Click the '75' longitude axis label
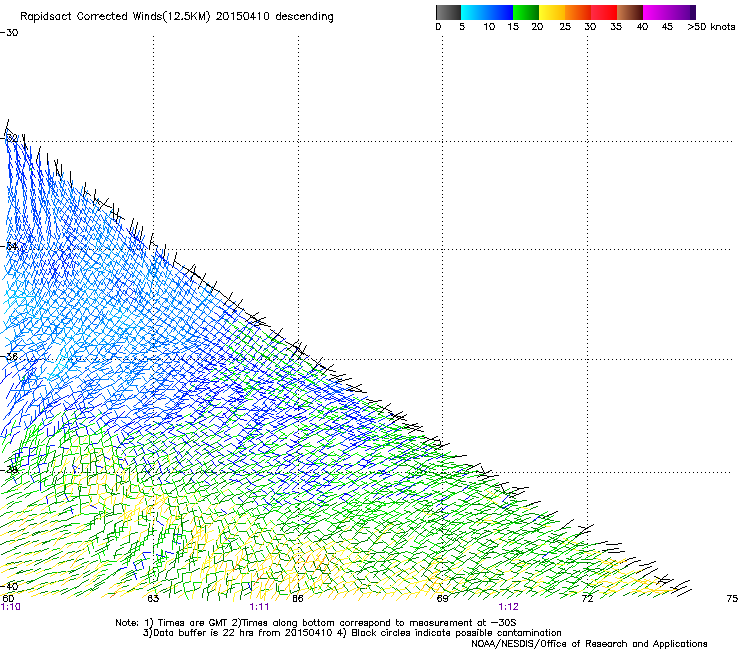 732,599
